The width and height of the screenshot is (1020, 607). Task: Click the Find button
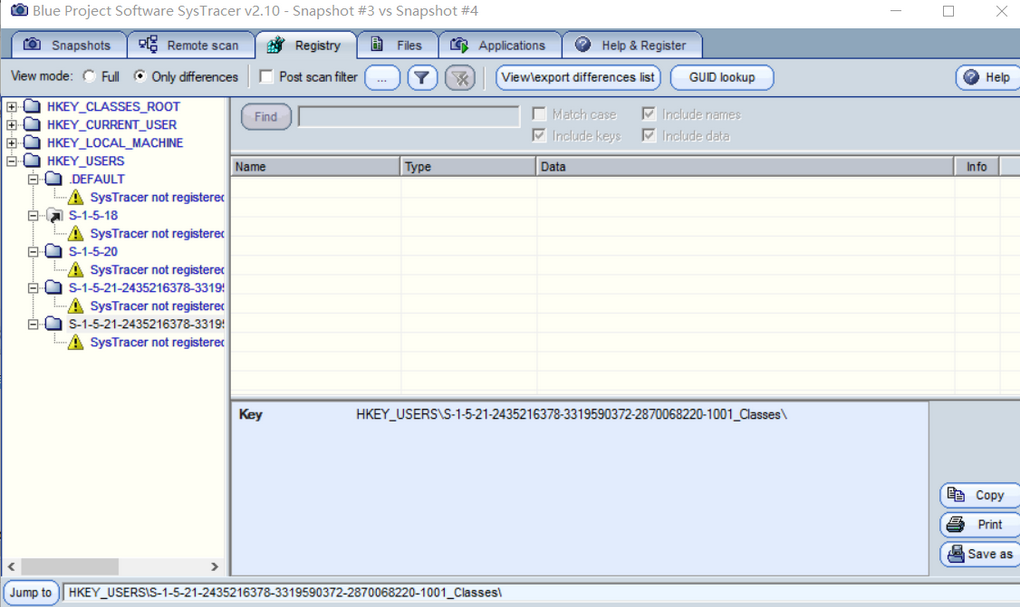(x=266, y=116)
